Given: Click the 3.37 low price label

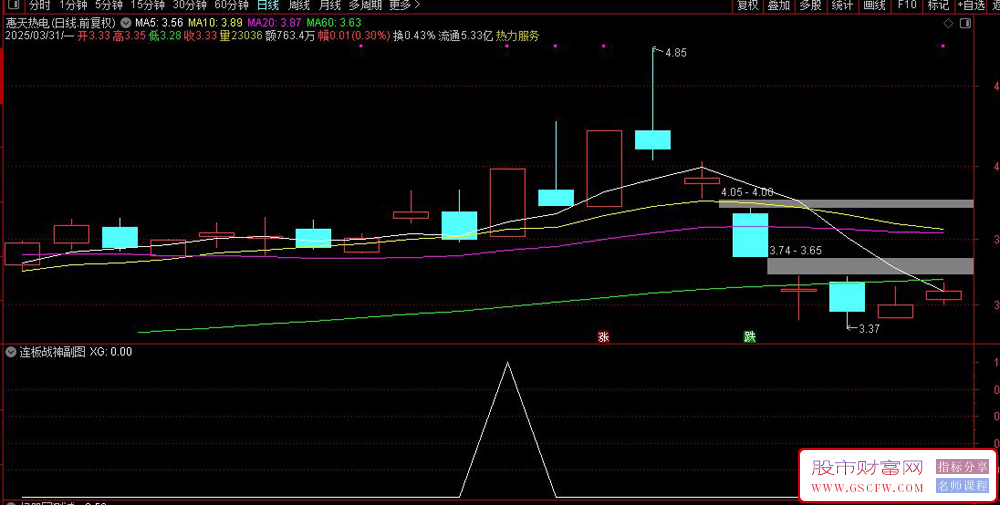Looking at the screenshot, I should click(869, 329).
